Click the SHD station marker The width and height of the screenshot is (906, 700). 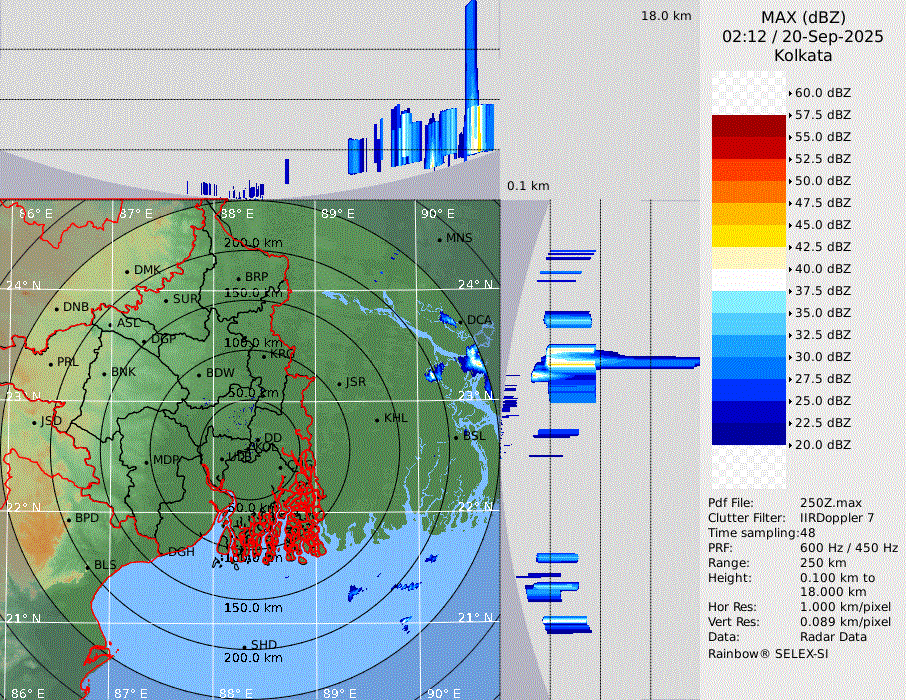[x=244, y=646]
